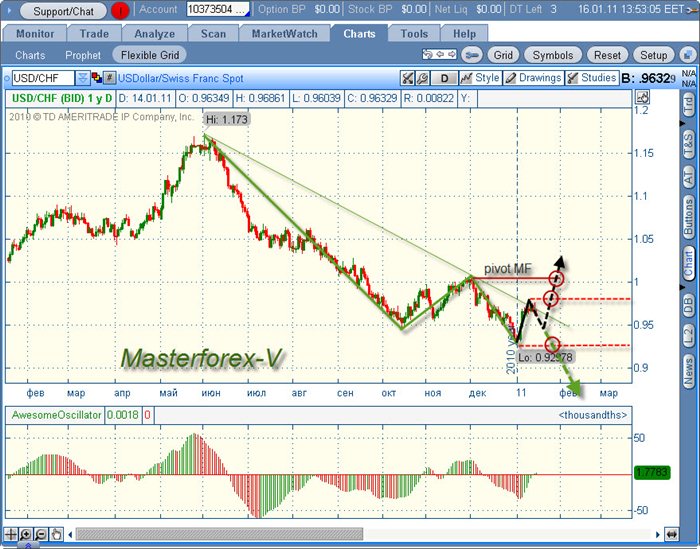Expand the bottom panel chevron

point(28,545)
